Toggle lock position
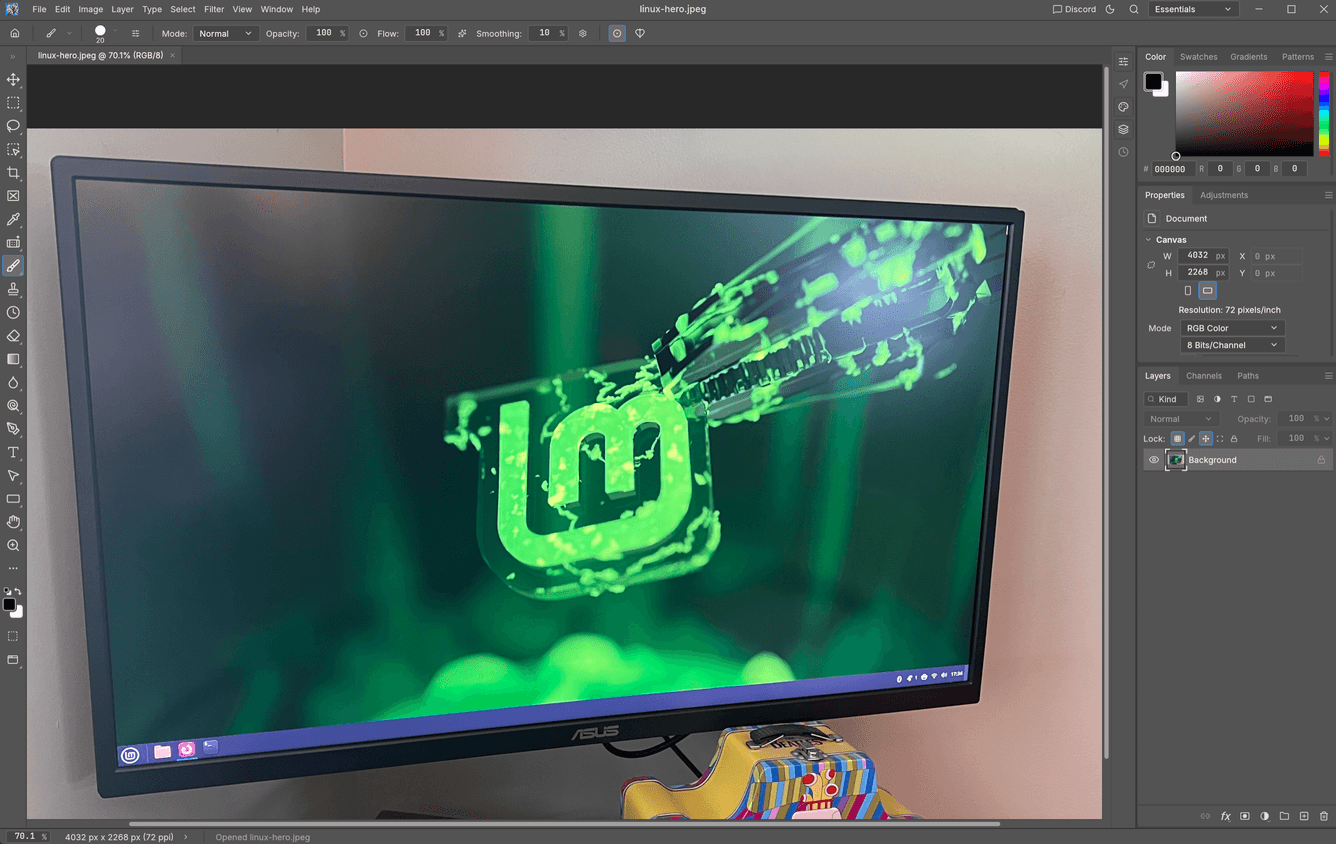Image resolution: width=1336 pixels, height=844 pixels. click(1205, 439)
